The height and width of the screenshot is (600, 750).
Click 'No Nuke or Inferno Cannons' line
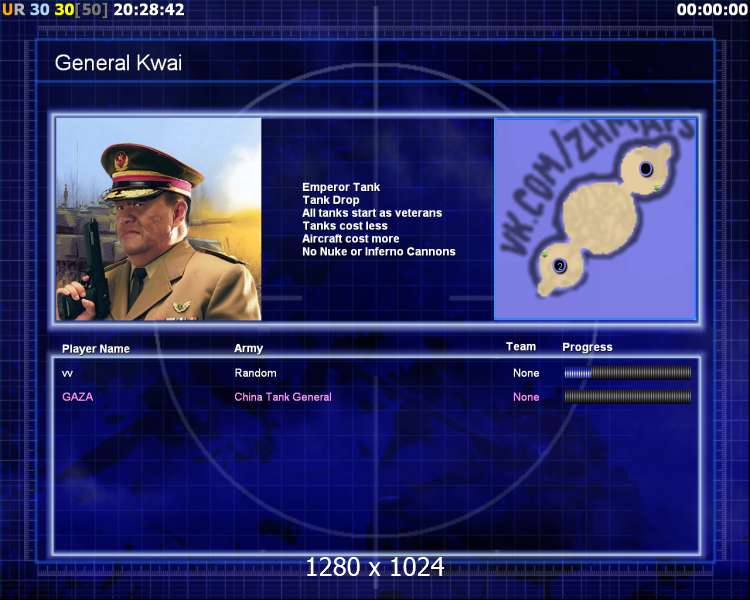pos(379,252)
